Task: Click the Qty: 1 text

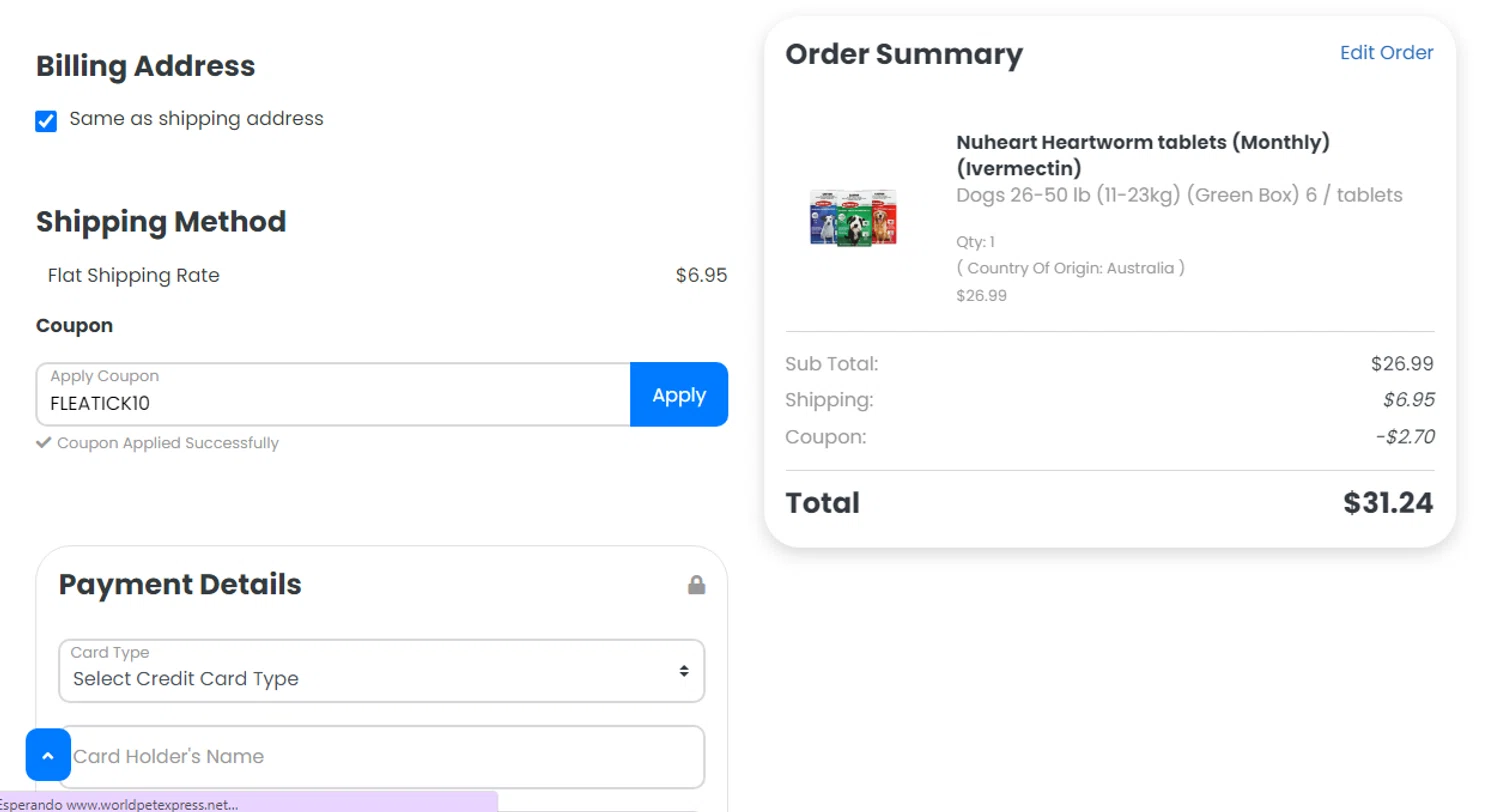Action: click(x=976, y=242)
